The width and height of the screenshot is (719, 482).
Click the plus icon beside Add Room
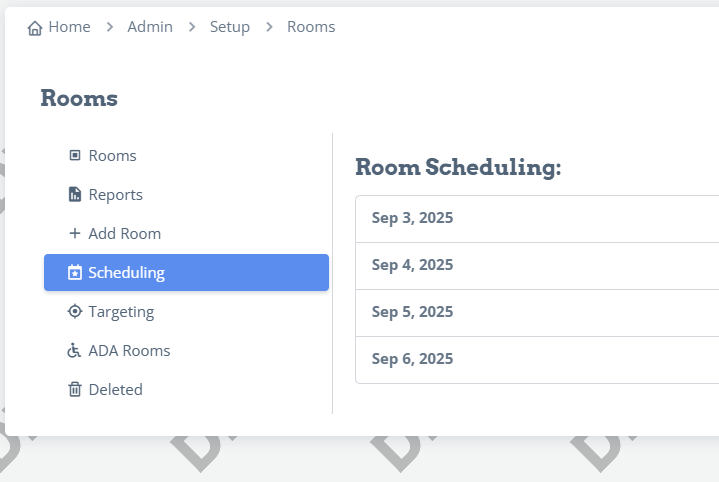[75, 233]
